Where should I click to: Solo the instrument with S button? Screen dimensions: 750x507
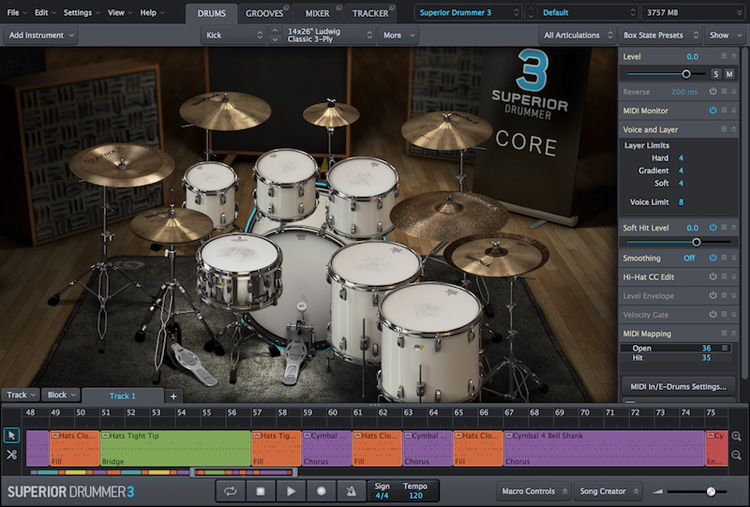pos(716,74)
